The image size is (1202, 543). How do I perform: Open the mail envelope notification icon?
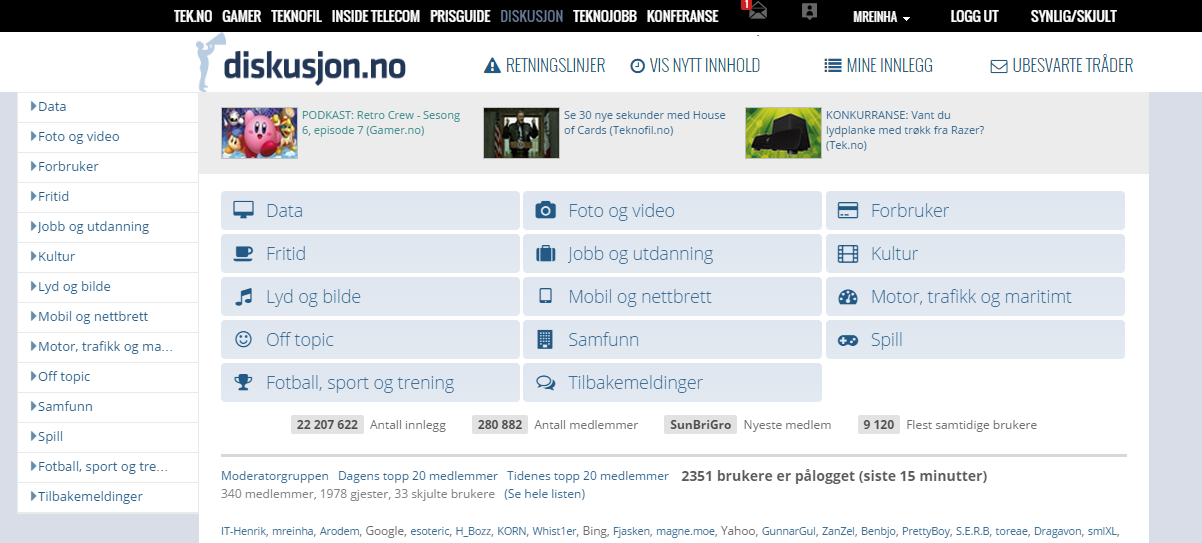758,12
